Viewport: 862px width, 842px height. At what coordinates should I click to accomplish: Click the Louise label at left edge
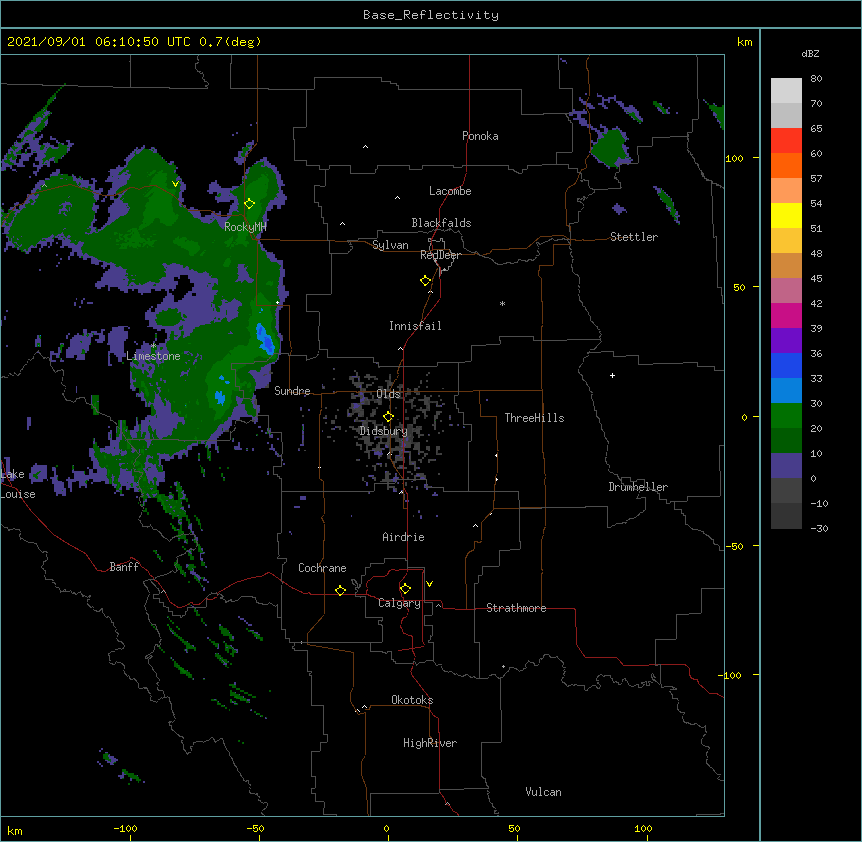tap(18, 494)
